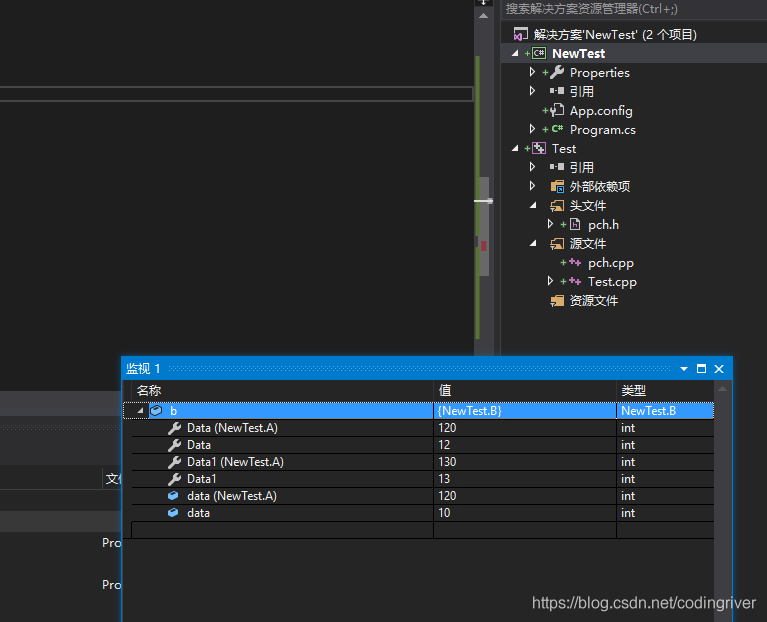Click the solution 'NewTest' icon

pos(520,34)
